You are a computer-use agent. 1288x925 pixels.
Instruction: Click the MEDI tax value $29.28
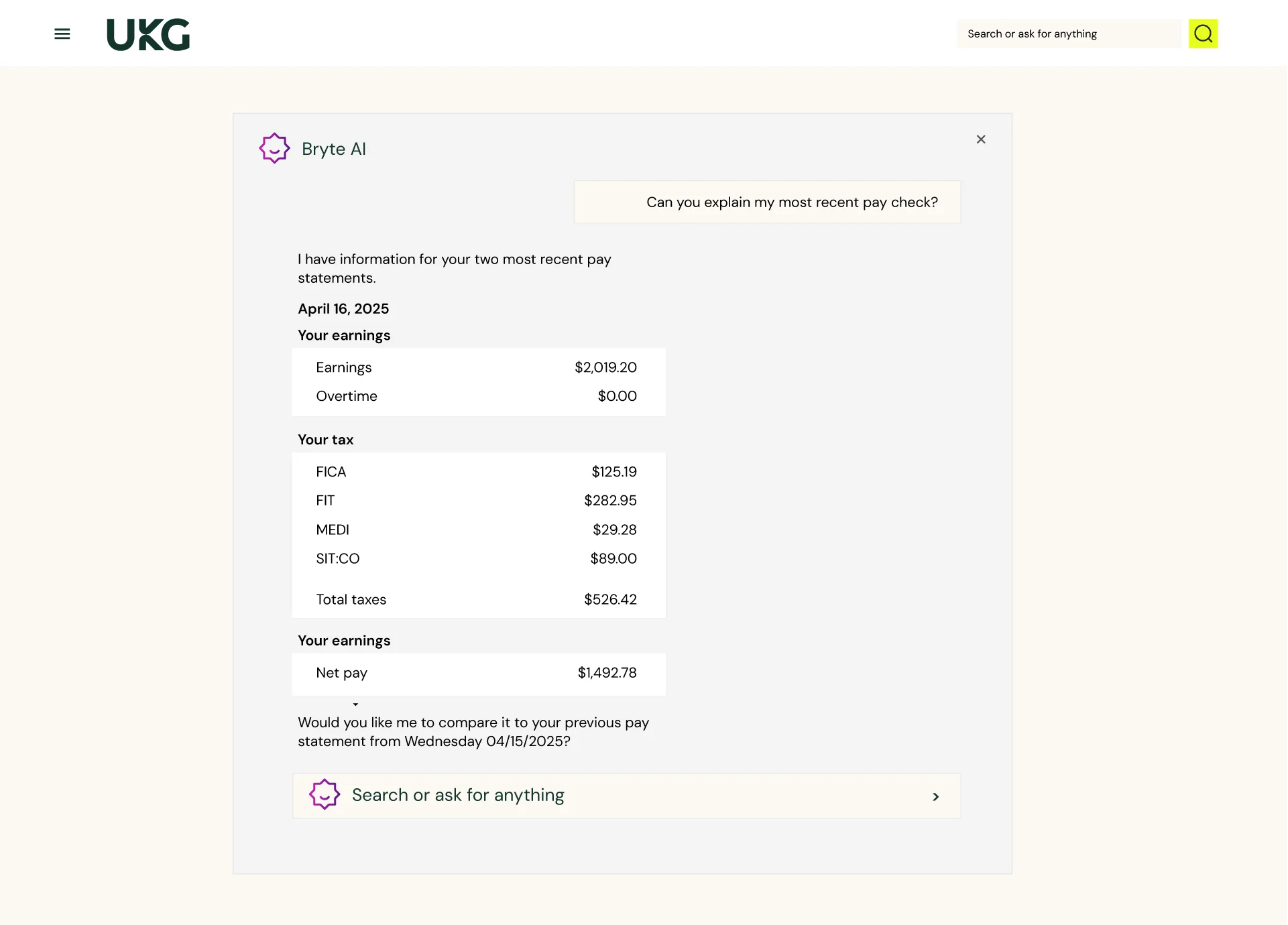coord(614,530)
